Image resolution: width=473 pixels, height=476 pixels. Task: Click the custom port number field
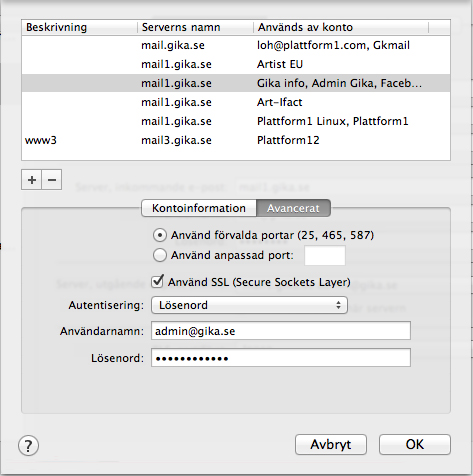325,256
